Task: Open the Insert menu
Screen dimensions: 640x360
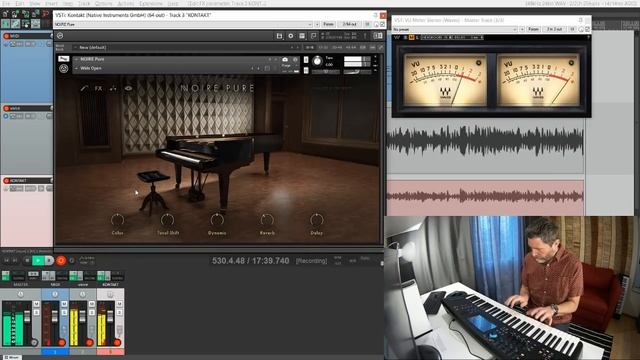Action: point(51,3)
